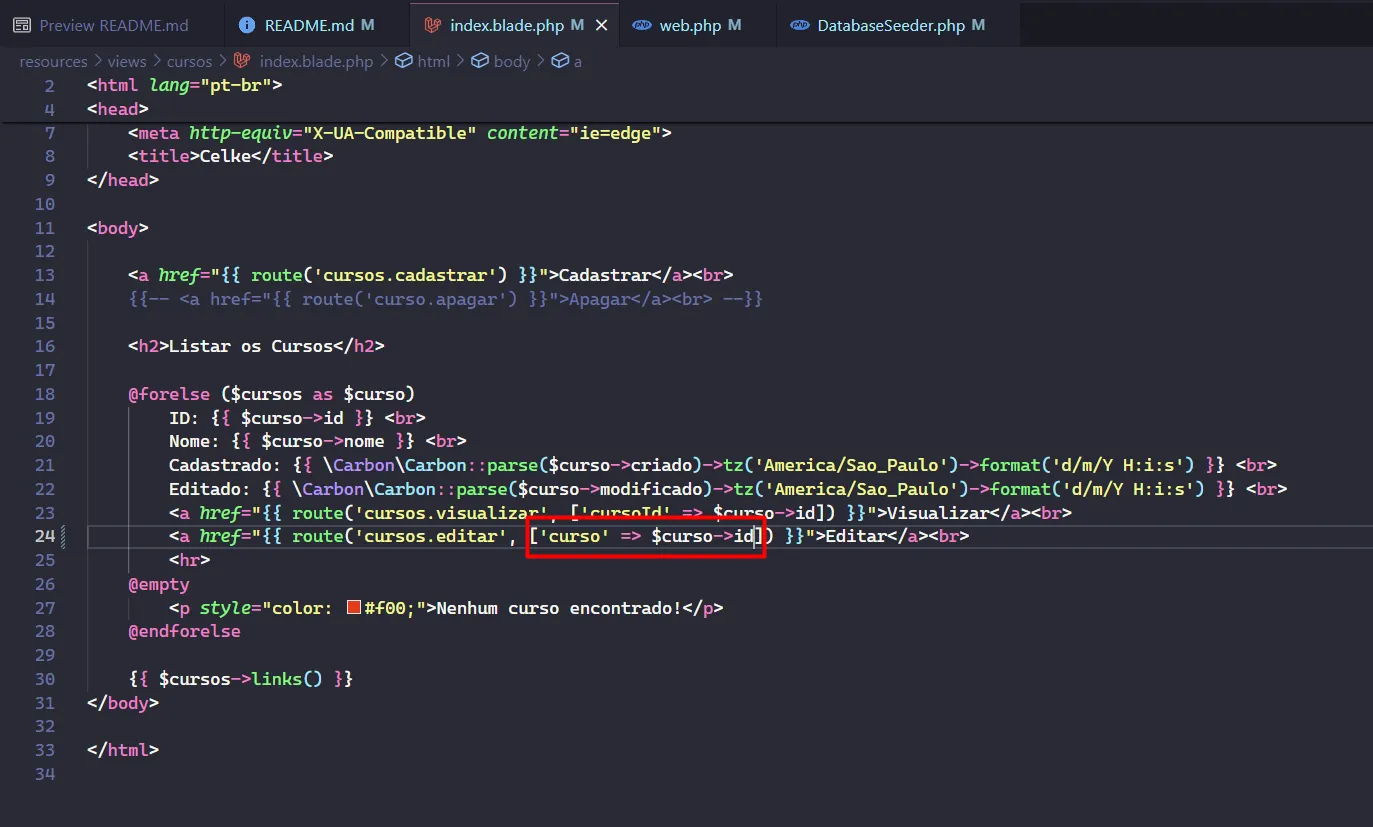1373x827 pixels.
Task: Open the views breadcrumb dropdown
Action: tap(127, 61)
